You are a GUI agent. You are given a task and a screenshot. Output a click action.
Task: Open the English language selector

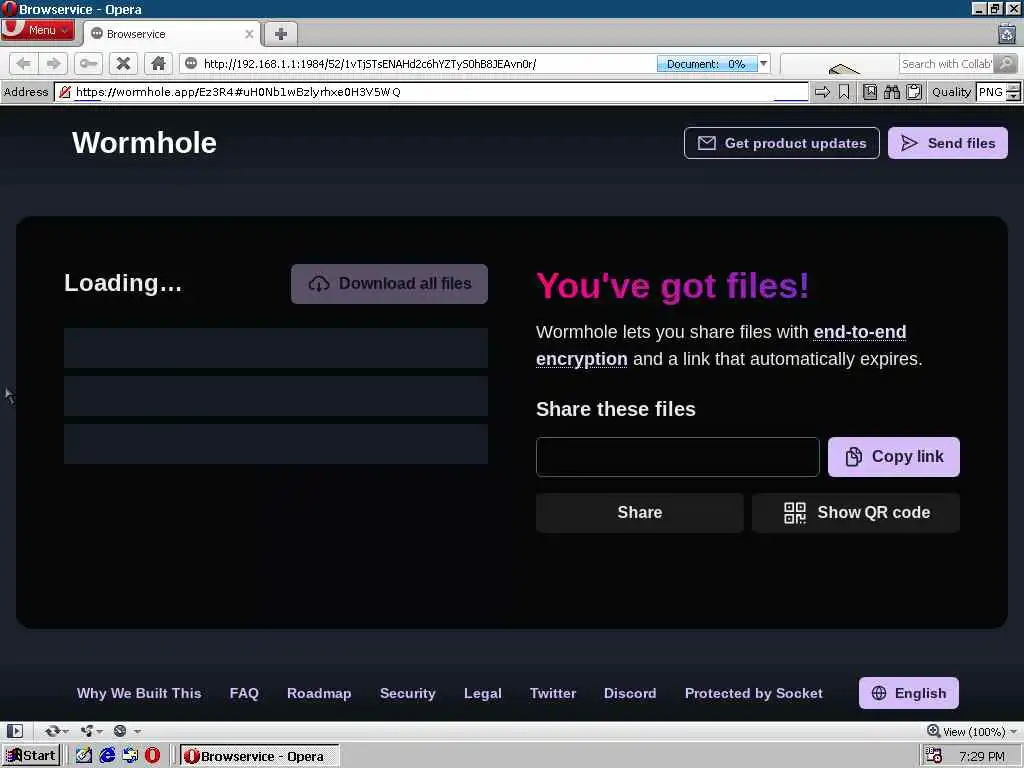[x=908, y=693]
